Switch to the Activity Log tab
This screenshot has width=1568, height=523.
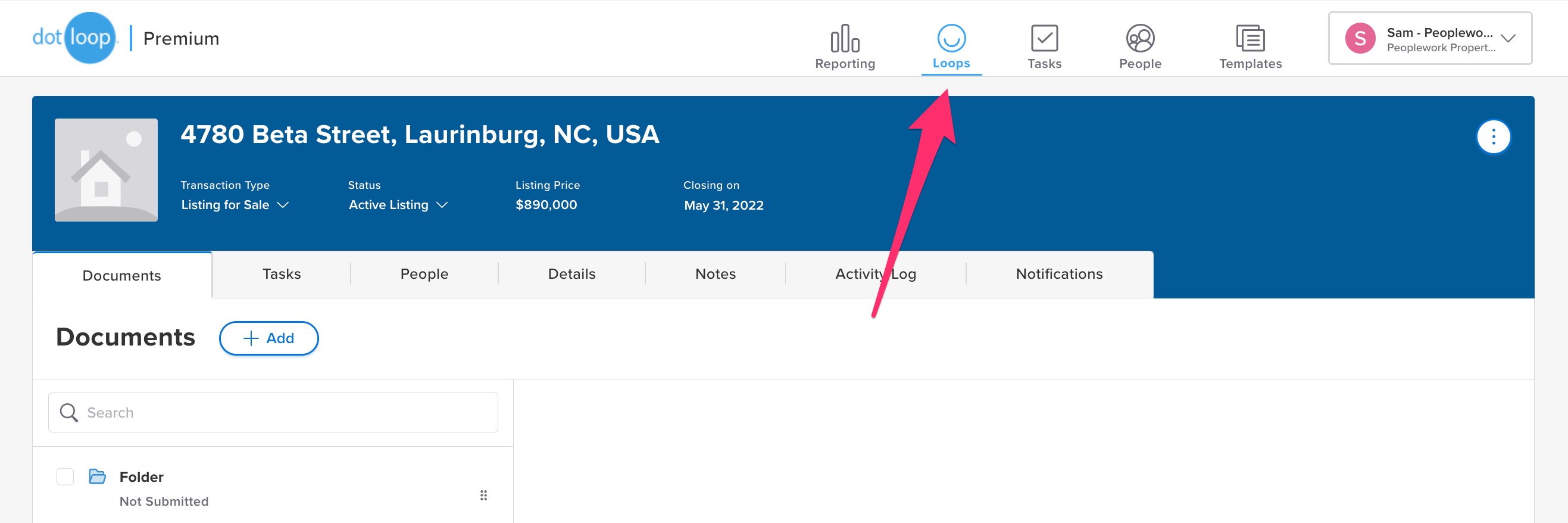click(874, 274)
